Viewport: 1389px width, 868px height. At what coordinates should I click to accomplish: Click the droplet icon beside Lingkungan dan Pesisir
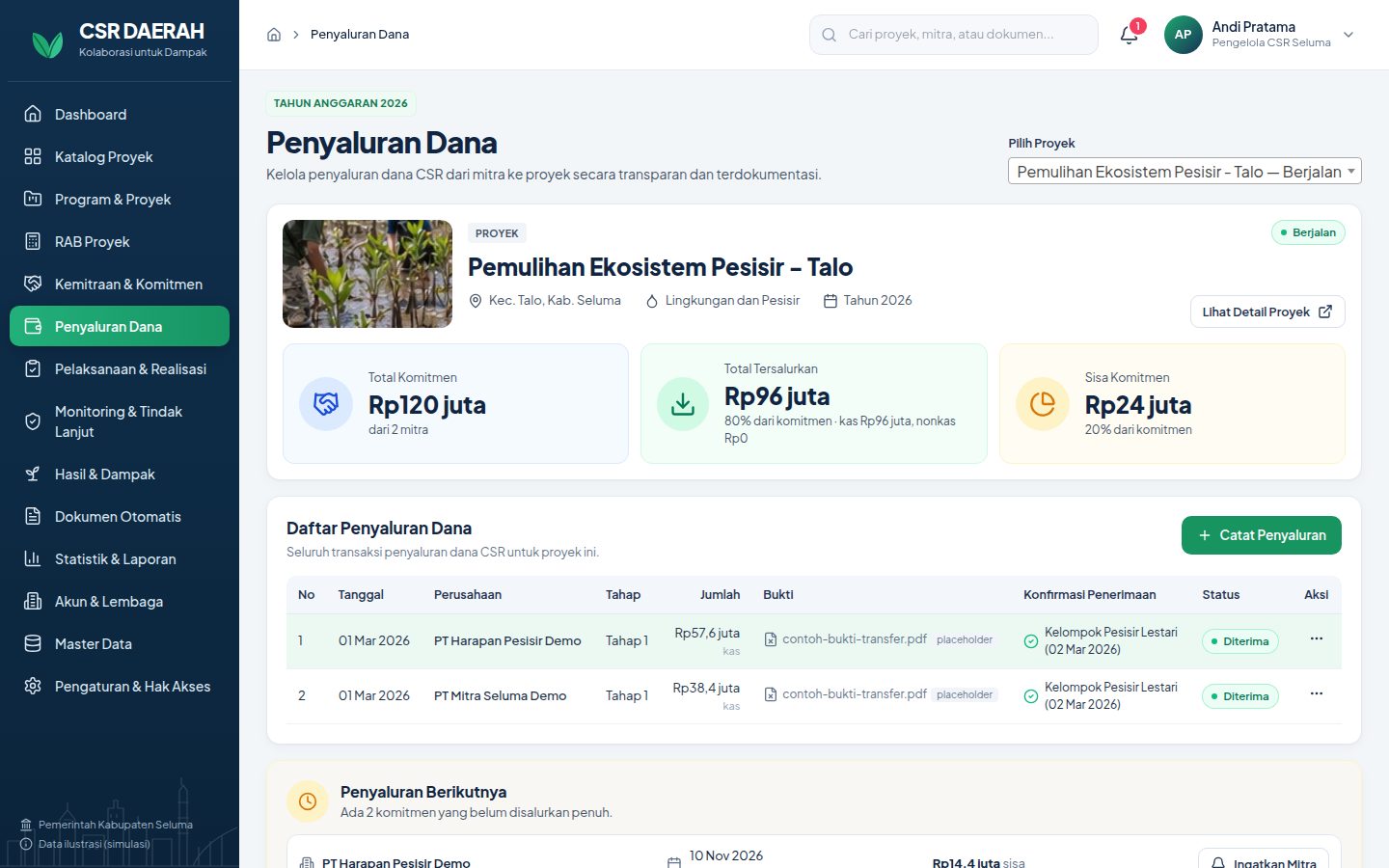652,301
